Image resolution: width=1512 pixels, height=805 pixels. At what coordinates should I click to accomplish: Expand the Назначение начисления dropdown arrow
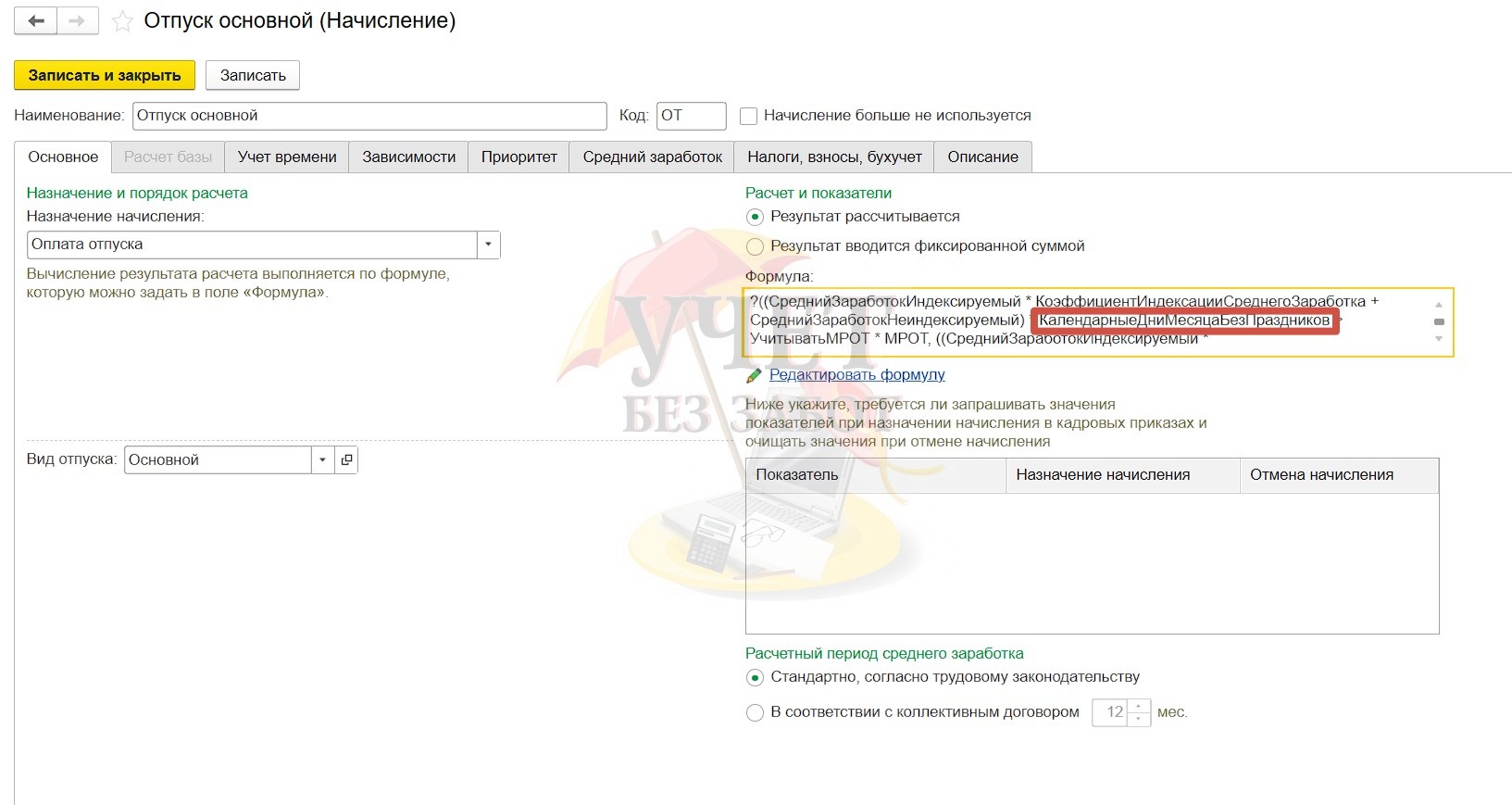pyautogui.click(x=489, y=245)
